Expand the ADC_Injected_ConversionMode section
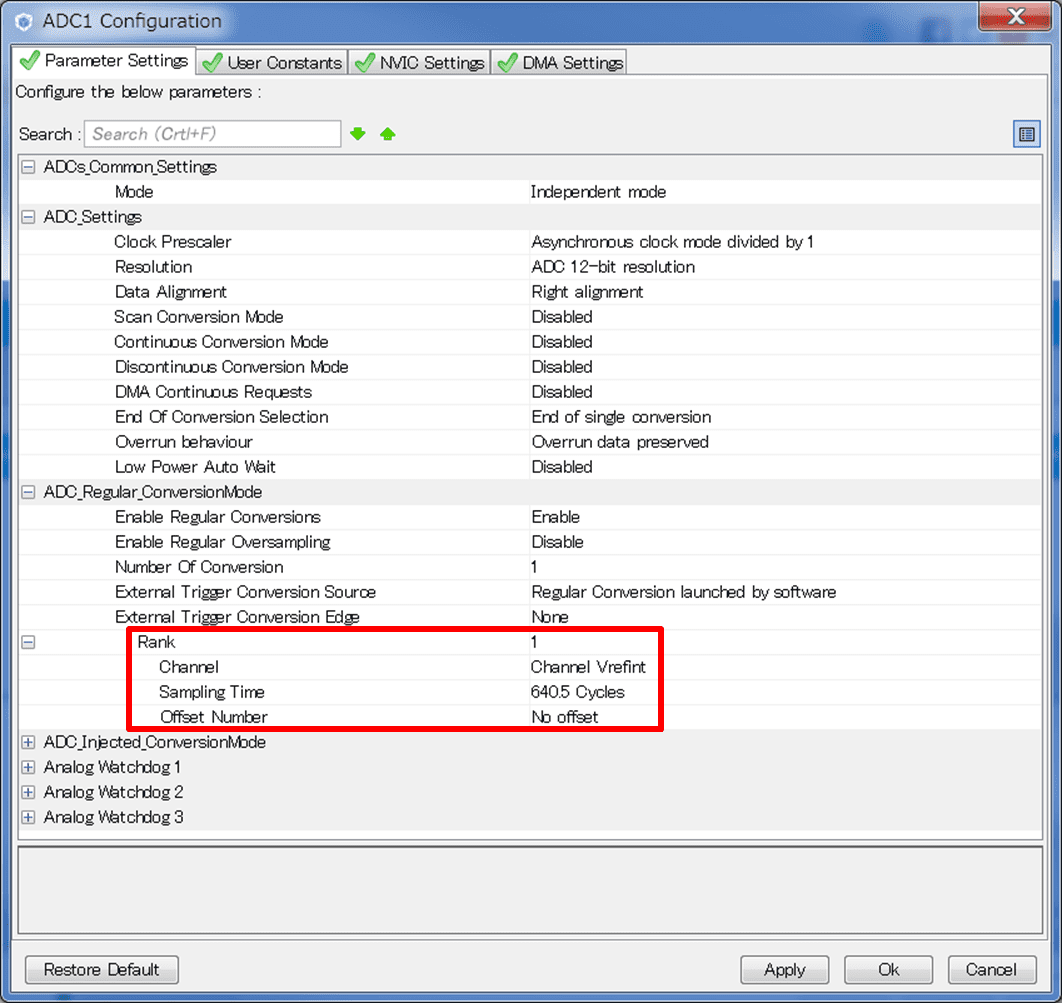This screenshot has height=1003, width=1062. click(28, 742)
